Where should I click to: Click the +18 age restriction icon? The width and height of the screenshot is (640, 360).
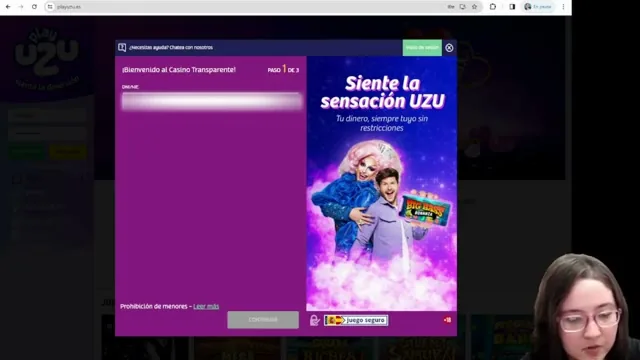447,320
